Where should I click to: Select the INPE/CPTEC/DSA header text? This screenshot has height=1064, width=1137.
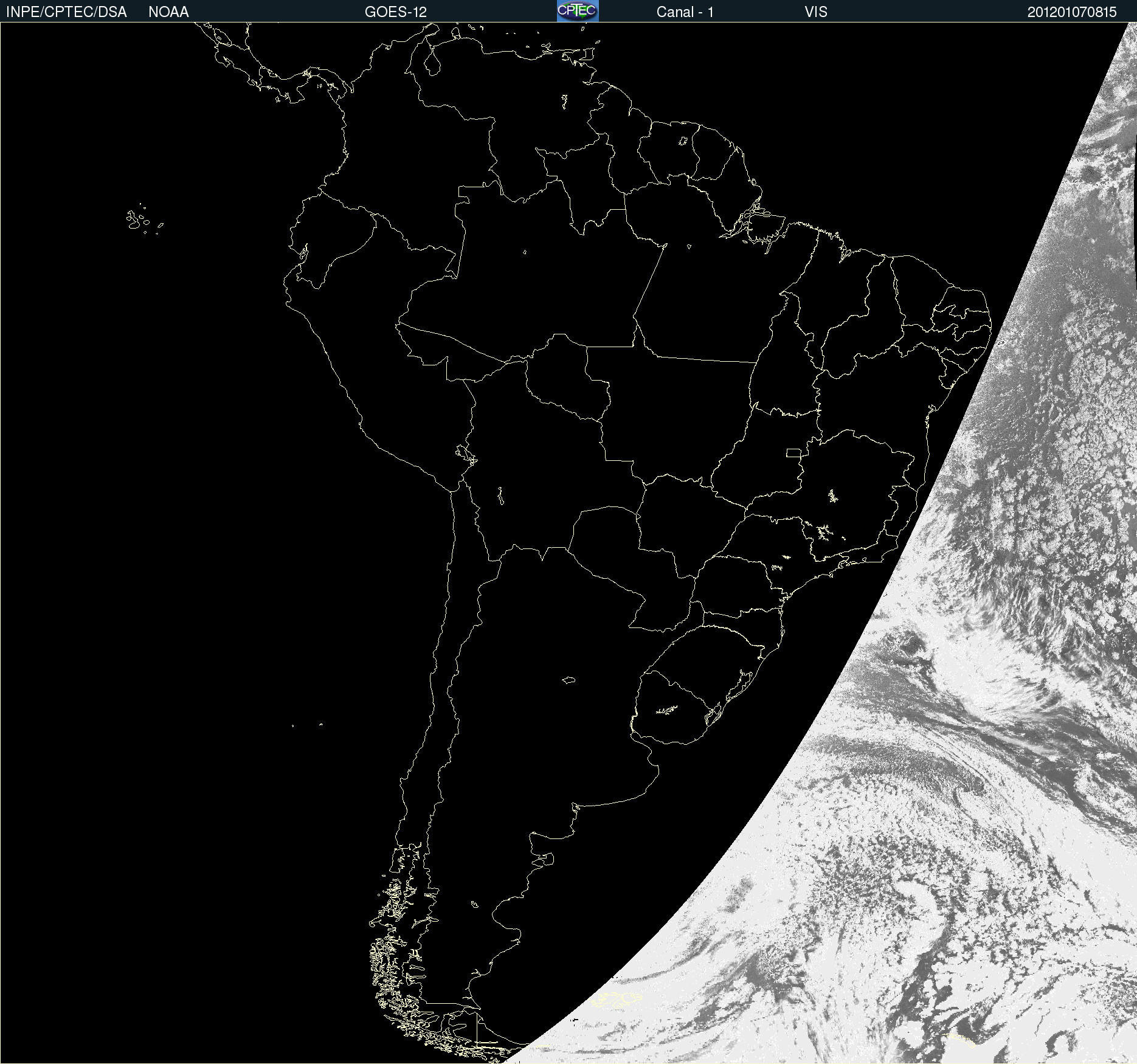(x=66, y=12)
